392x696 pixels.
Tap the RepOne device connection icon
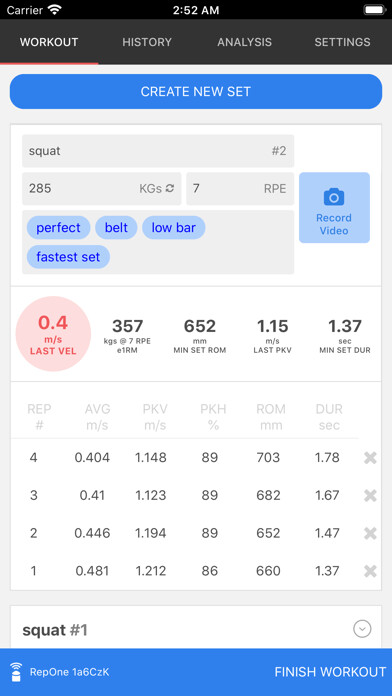point(16,672)
